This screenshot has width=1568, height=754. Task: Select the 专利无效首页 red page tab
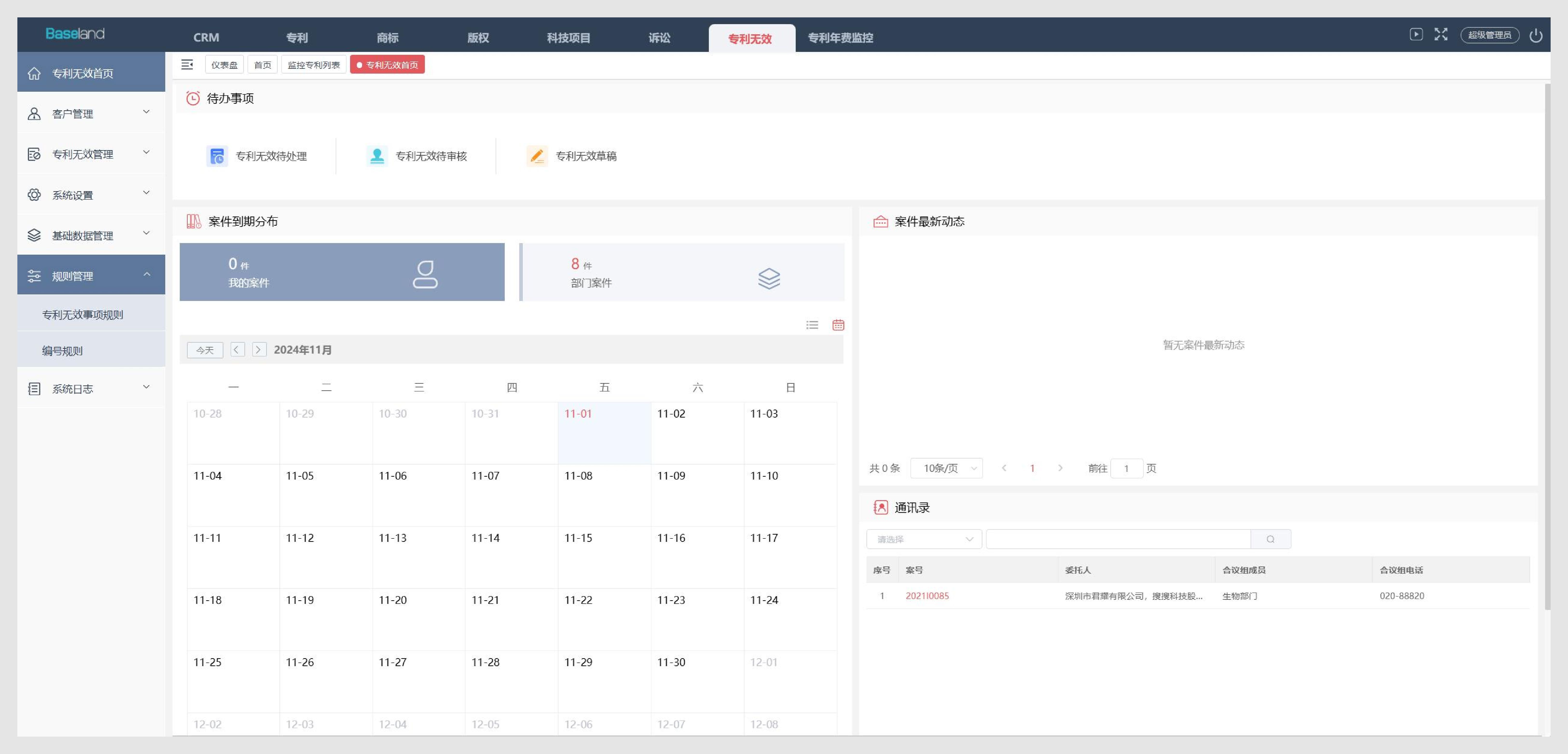[387, 64]
